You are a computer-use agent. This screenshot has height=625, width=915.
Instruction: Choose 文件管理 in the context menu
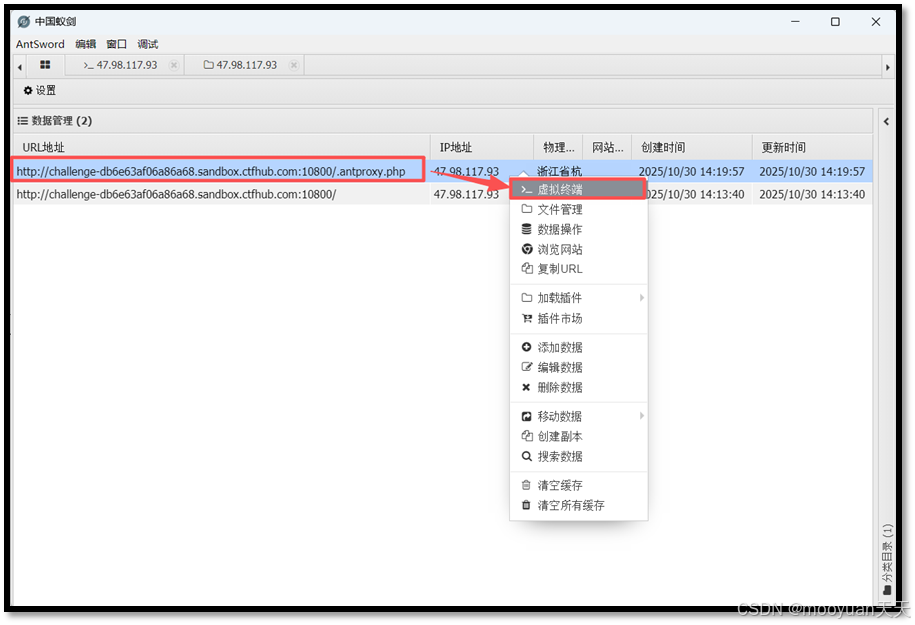coord(578,209)
